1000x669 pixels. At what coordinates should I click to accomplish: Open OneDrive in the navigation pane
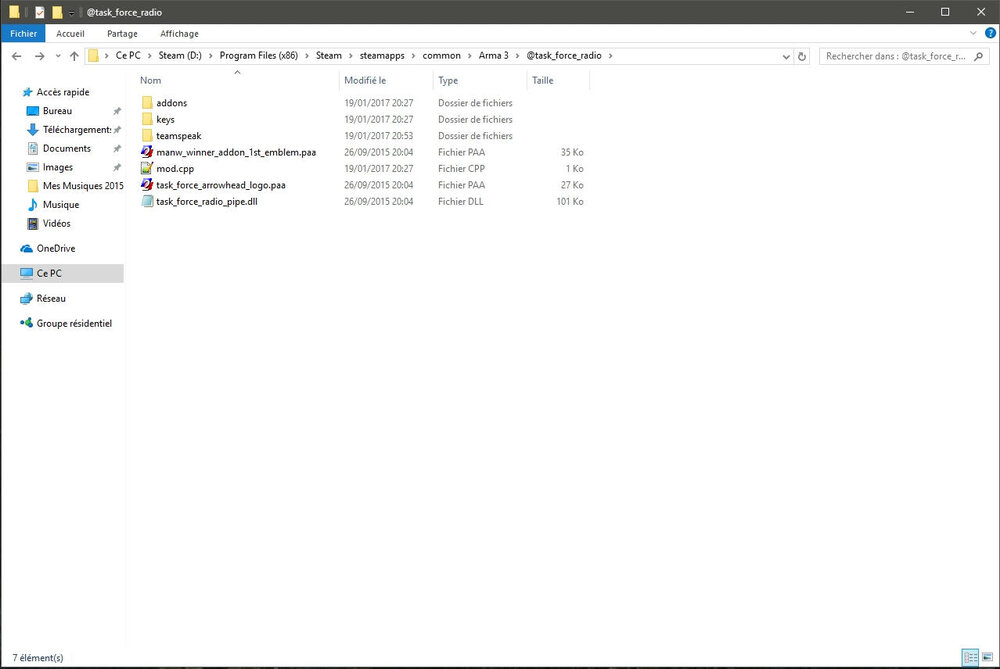tap(55, 248)
